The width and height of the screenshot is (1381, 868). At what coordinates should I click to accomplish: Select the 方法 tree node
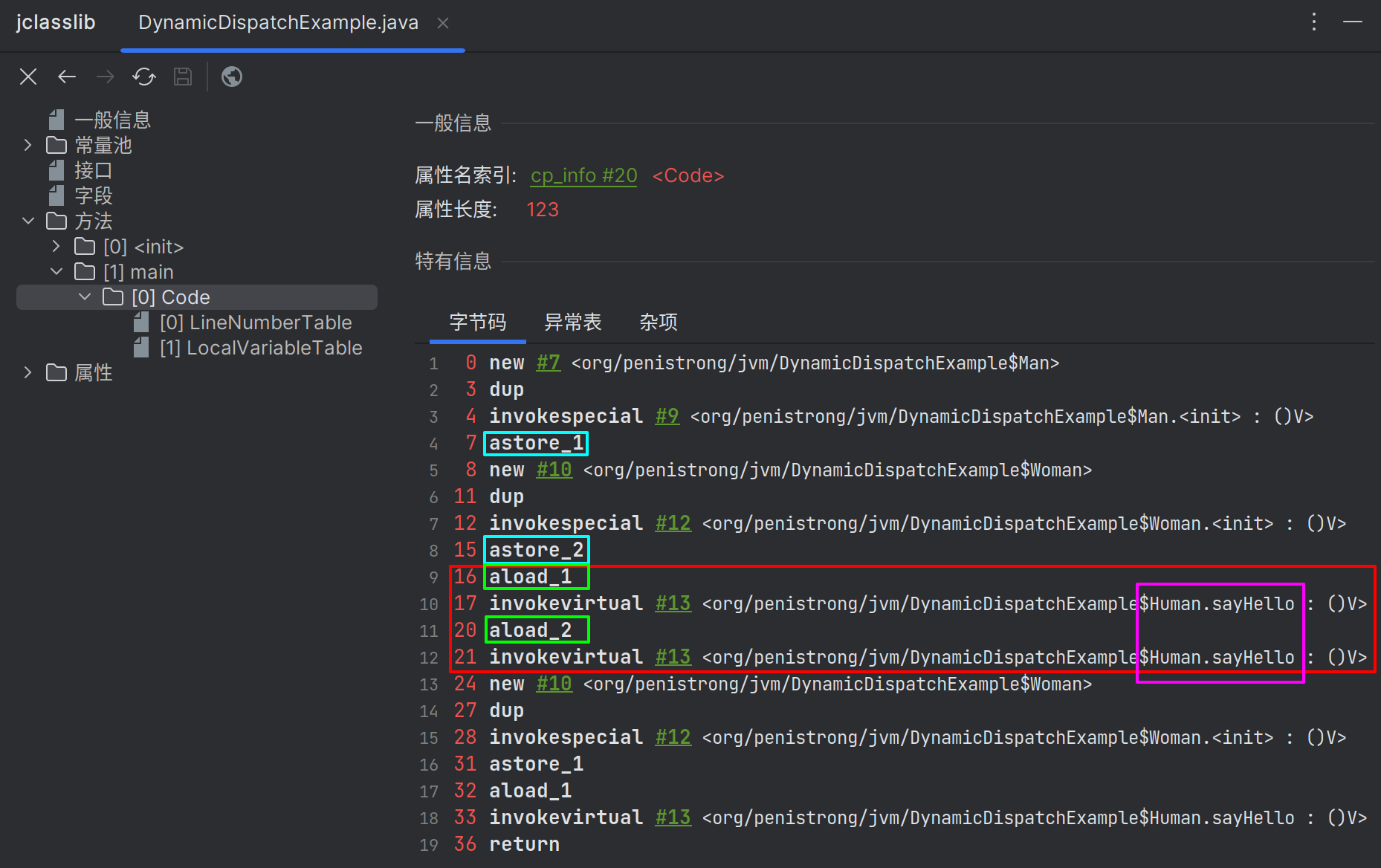point(94,221)
